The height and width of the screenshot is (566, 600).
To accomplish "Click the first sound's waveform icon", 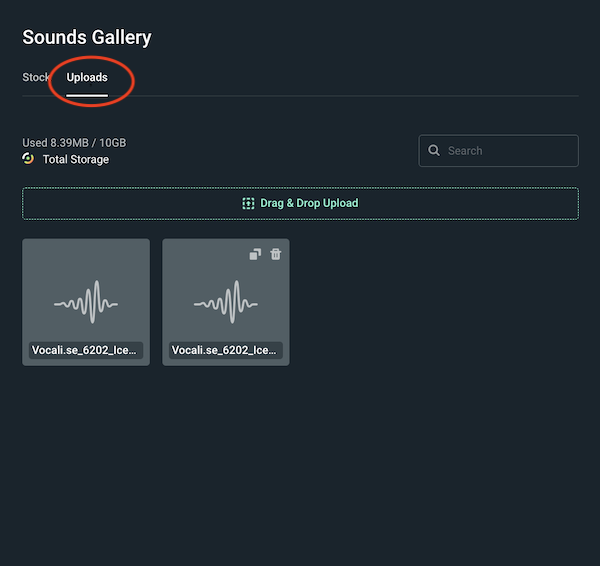I will pos(86,302).
